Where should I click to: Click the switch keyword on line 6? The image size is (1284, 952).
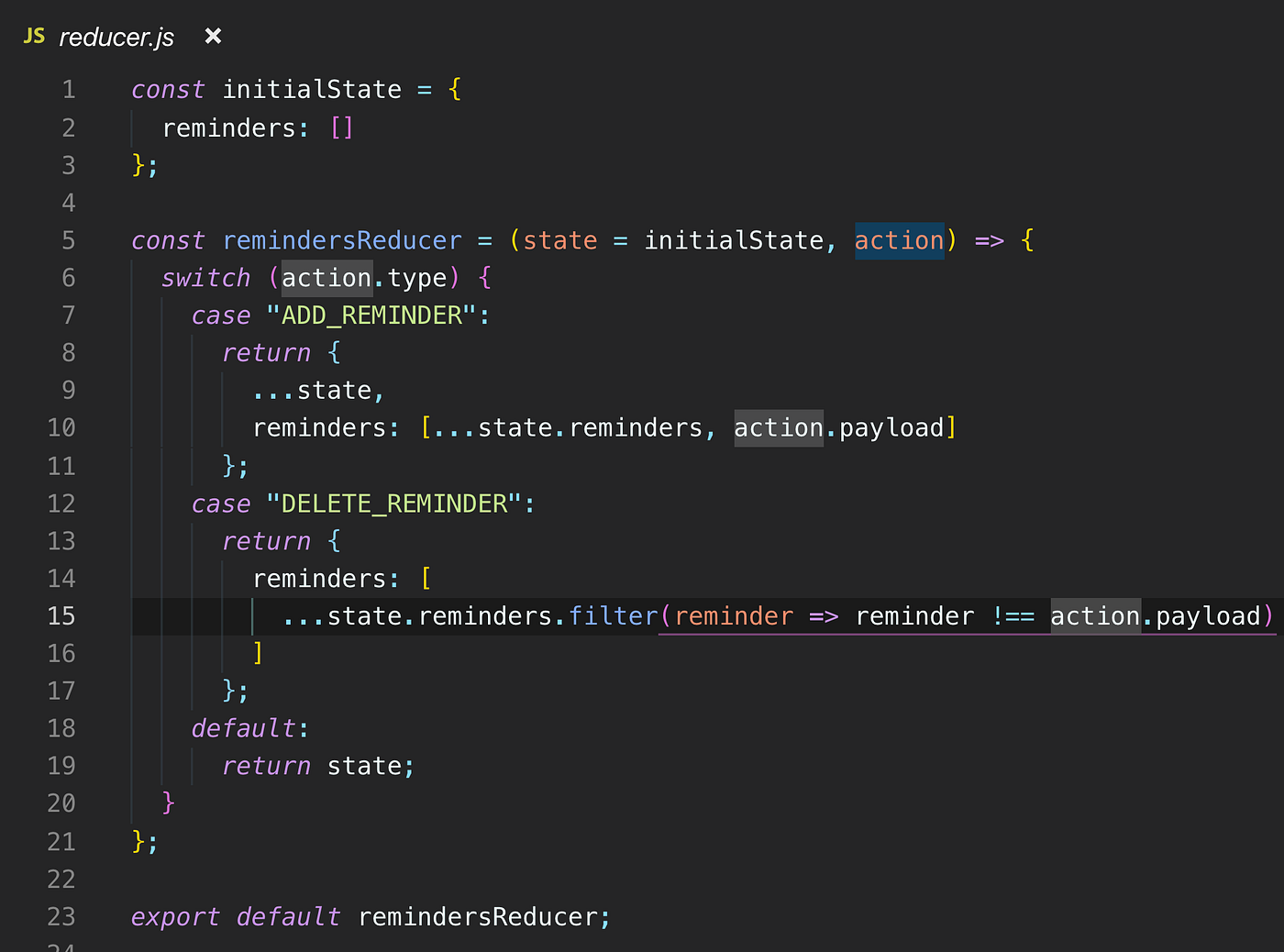pos(205,277)
